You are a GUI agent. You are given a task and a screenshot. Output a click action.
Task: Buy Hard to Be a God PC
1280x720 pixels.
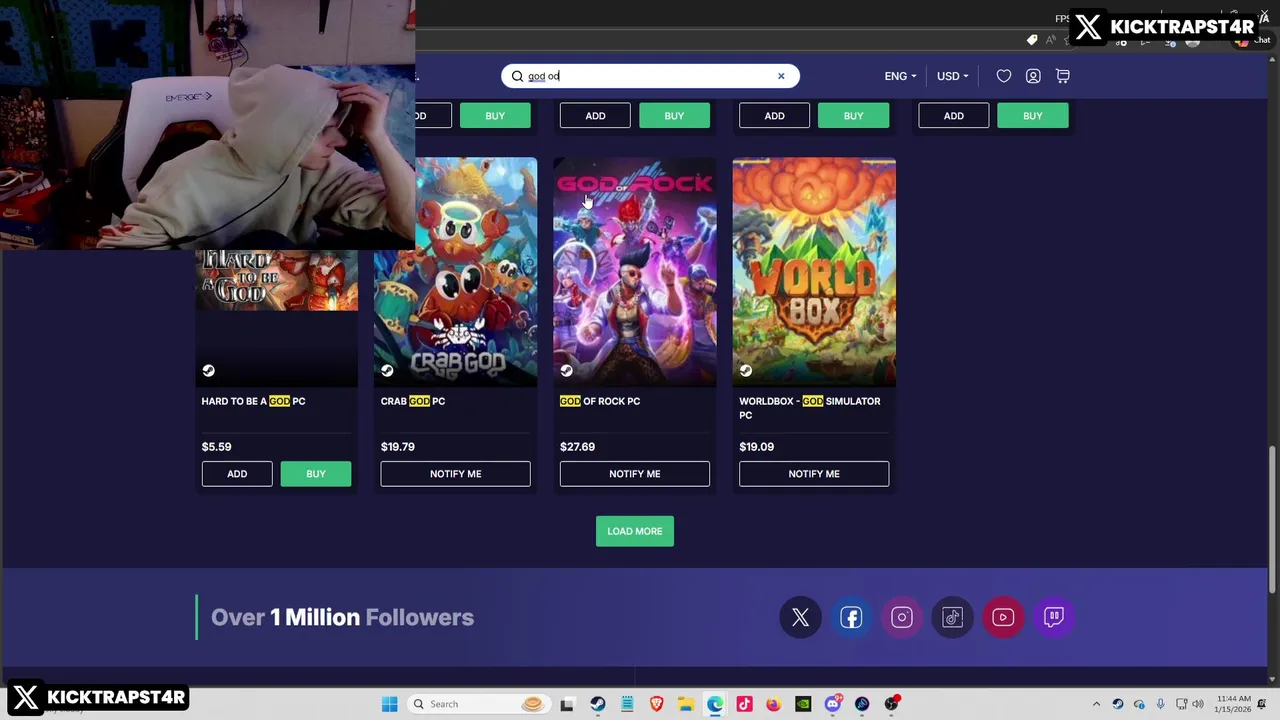(x=316, y=474)
